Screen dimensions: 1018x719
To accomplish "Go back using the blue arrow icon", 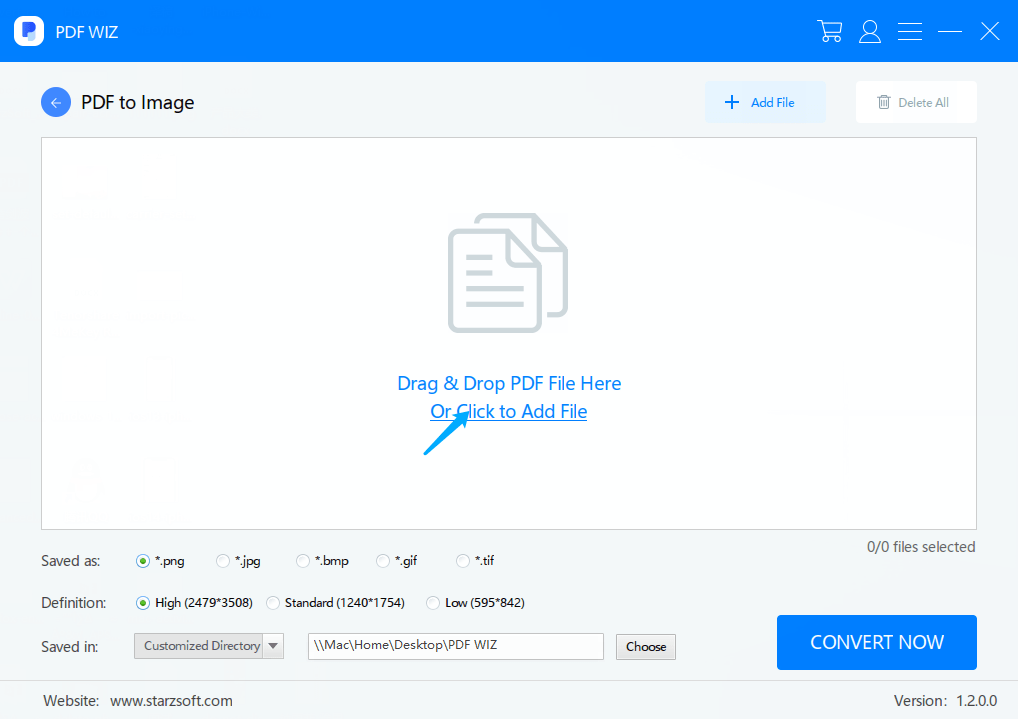I will [x=56, y=102].
